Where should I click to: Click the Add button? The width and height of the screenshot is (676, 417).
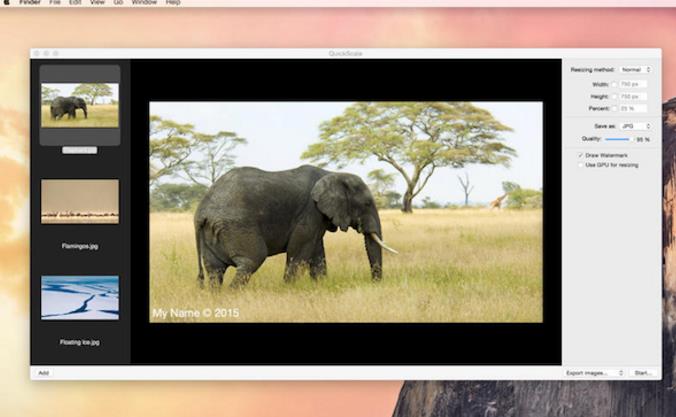(43, 372)
